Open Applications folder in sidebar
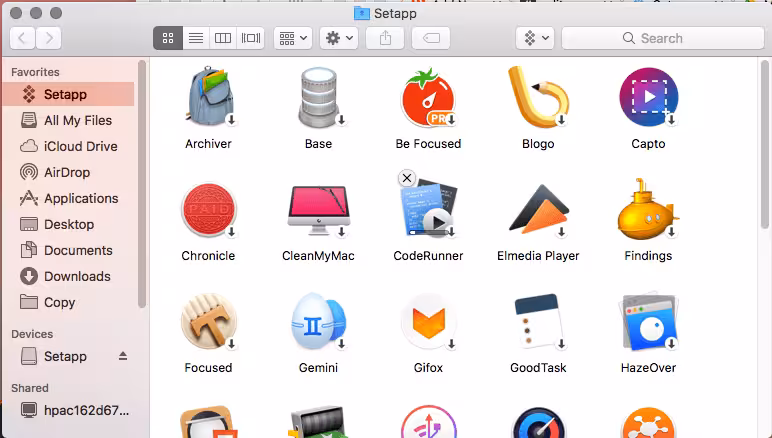Screen dimensions: 772x438 click(68, 198)
